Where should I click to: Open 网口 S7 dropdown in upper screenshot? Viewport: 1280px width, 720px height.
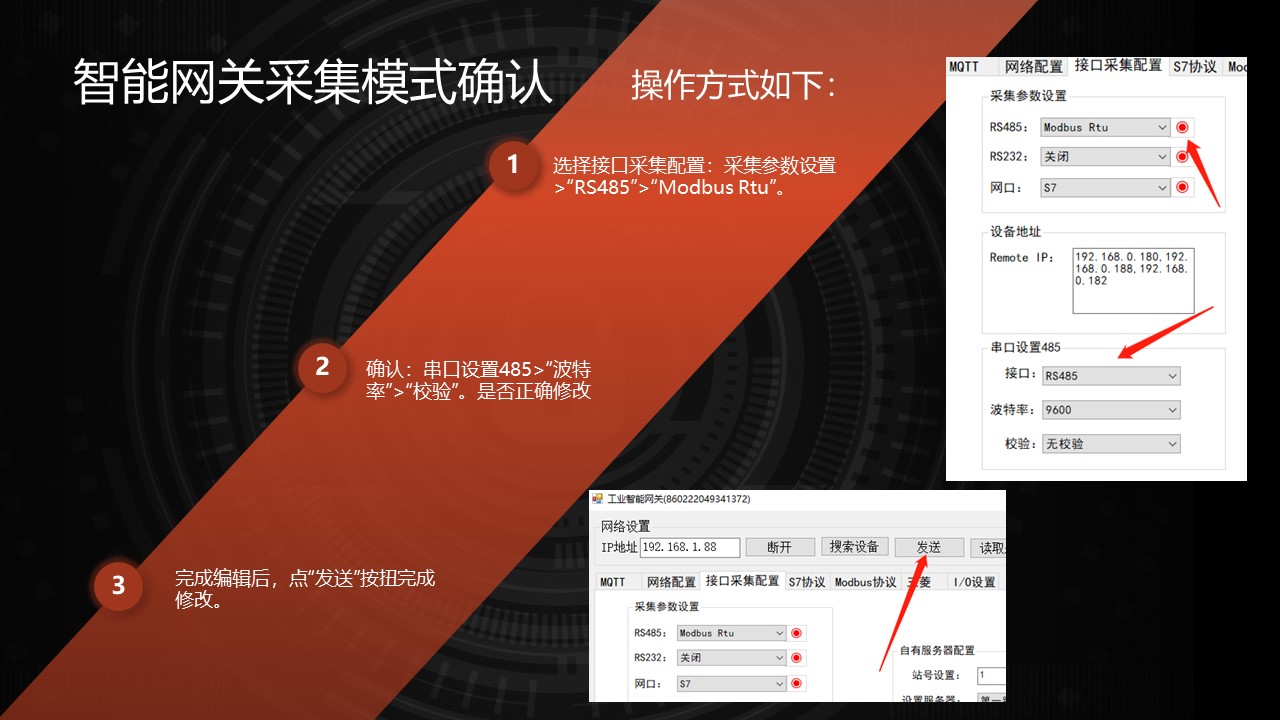click(x=1105, y=187)
